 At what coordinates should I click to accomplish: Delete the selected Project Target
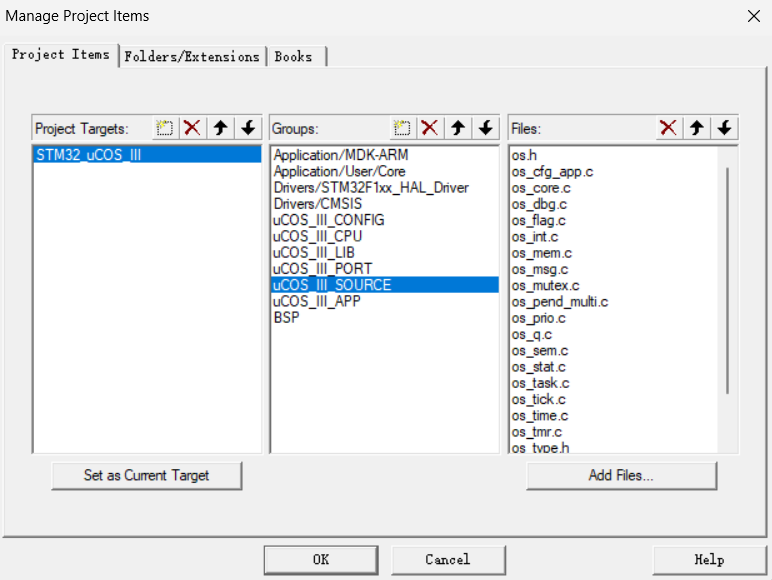(x=192, y=129)
